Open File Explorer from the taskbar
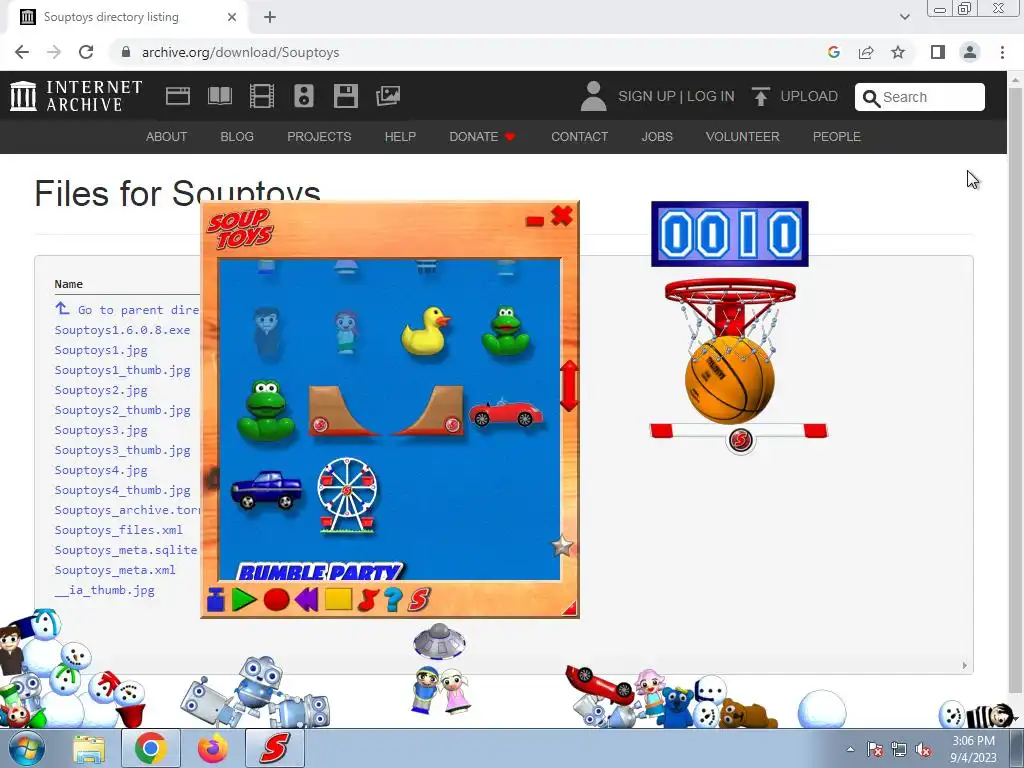This screenshot has width=1024, height=768. [89, 749]
